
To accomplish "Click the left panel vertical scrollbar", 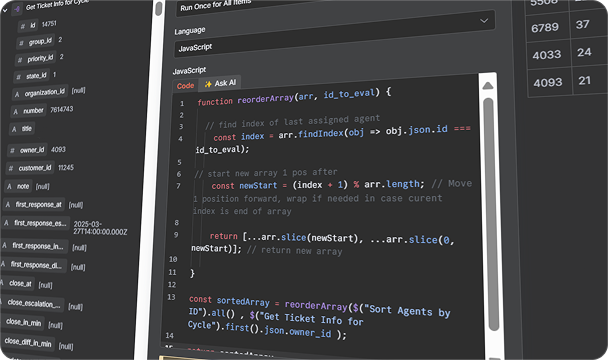I will point(158,9).
